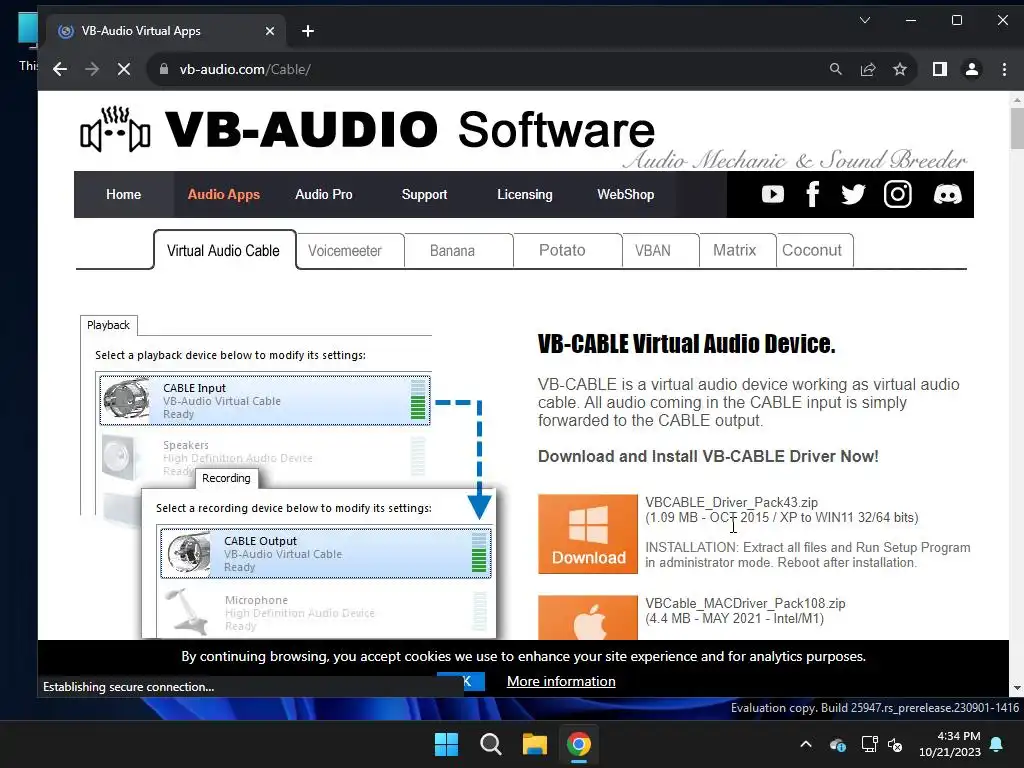Open the Support menu item
1024x768 pixels.
pos(424,195)
